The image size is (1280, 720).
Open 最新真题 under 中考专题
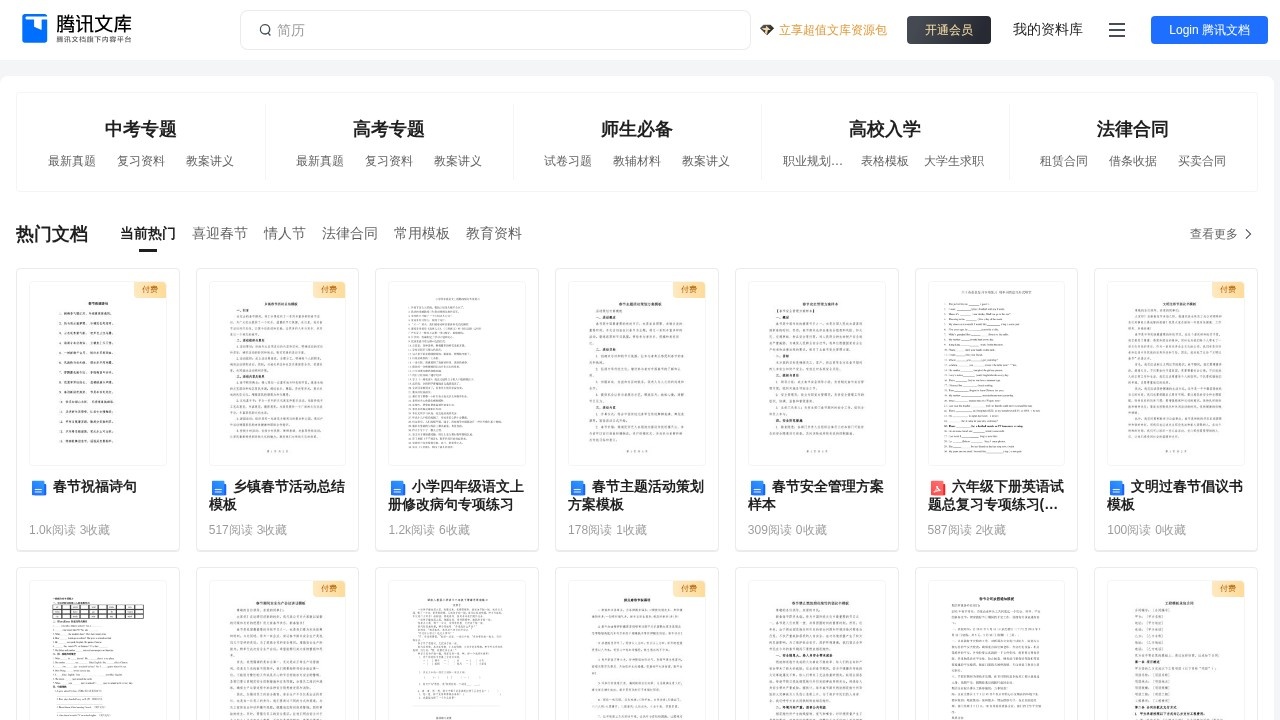[72, 161]
